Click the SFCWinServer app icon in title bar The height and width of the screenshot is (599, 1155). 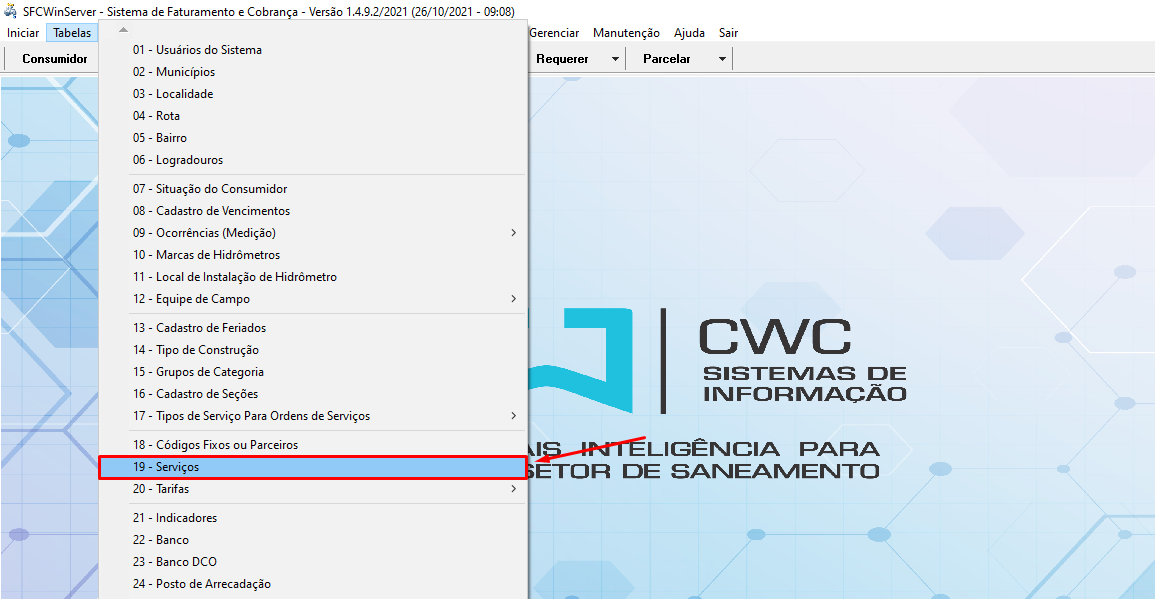11,12
